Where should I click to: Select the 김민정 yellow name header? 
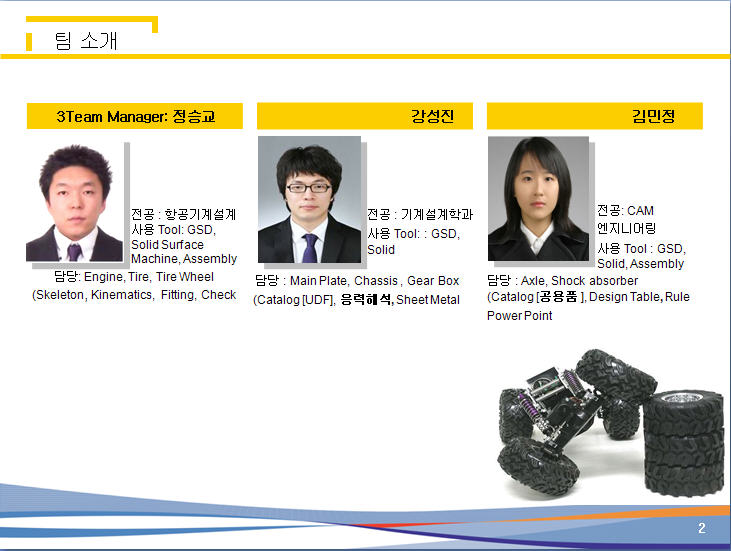tap(594, 117)
